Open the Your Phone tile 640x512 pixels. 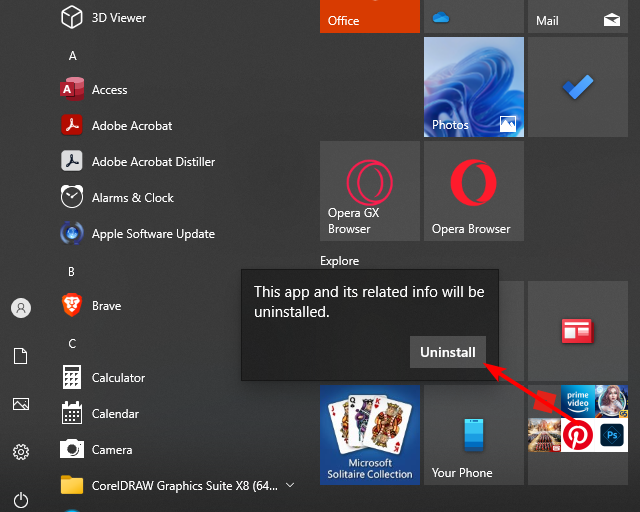point(474,435)
